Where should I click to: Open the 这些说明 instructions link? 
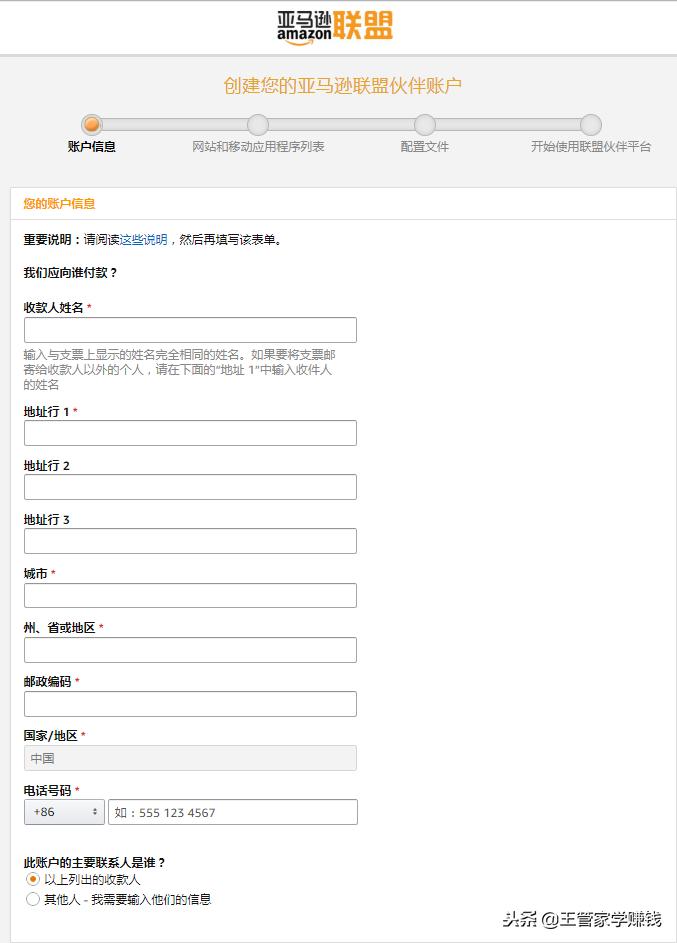144,239
